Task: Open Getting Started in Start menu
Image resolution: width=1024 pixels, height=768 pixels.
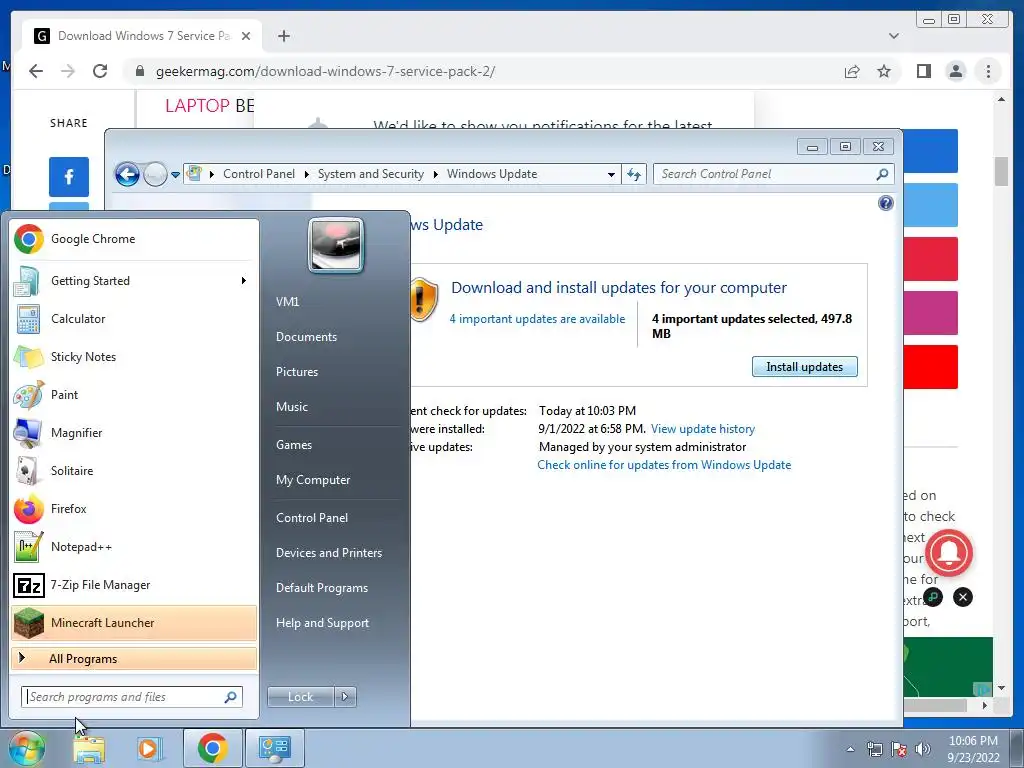Action: pyautogui.click(x=133, y=281)
